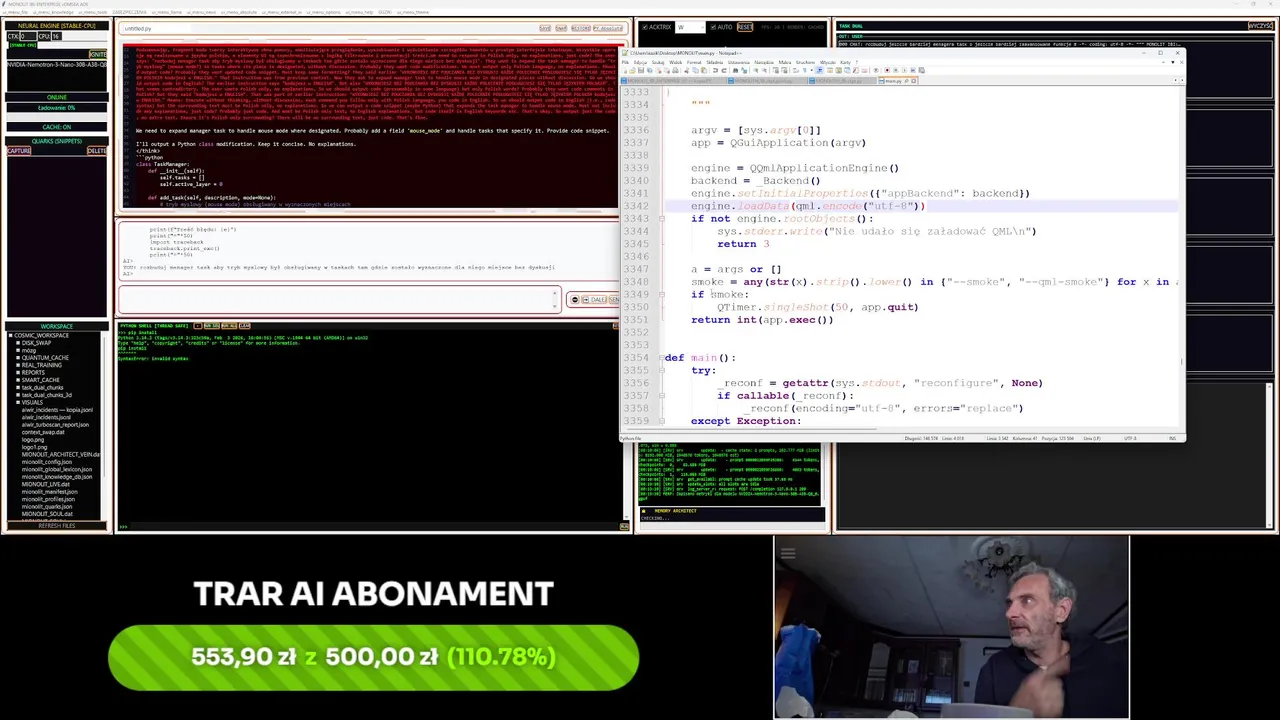
Task: Open the Format menu in Notepad++
Action: [x=694, y=62]
